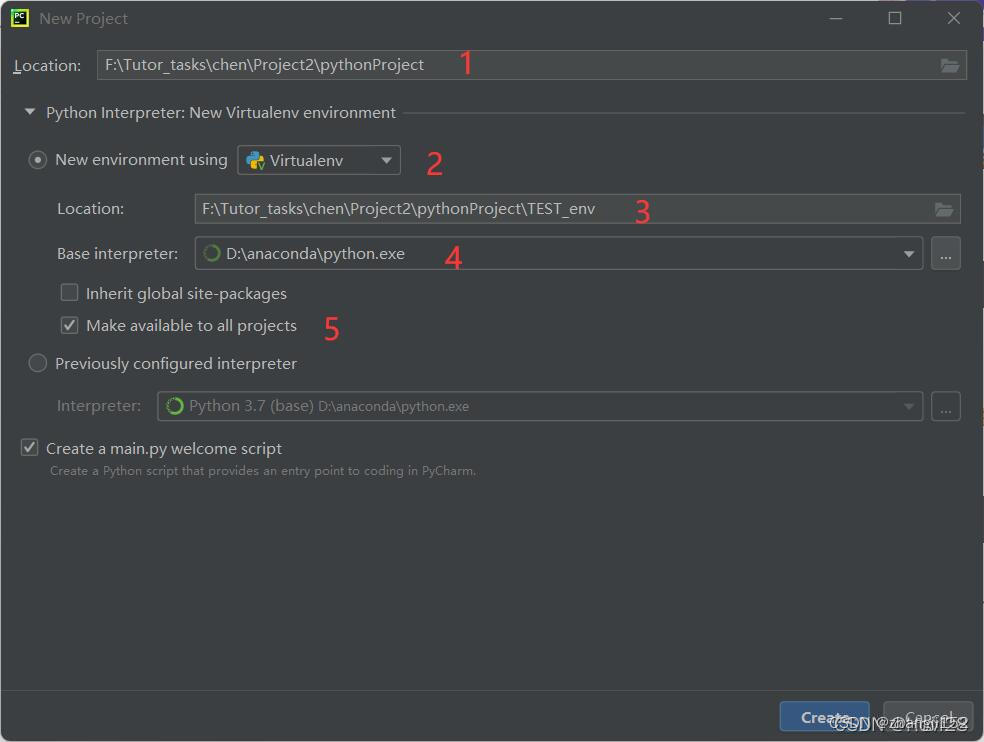Click the Cancel button
Screen dimensions: 984x742
click(x=927, y=716)
